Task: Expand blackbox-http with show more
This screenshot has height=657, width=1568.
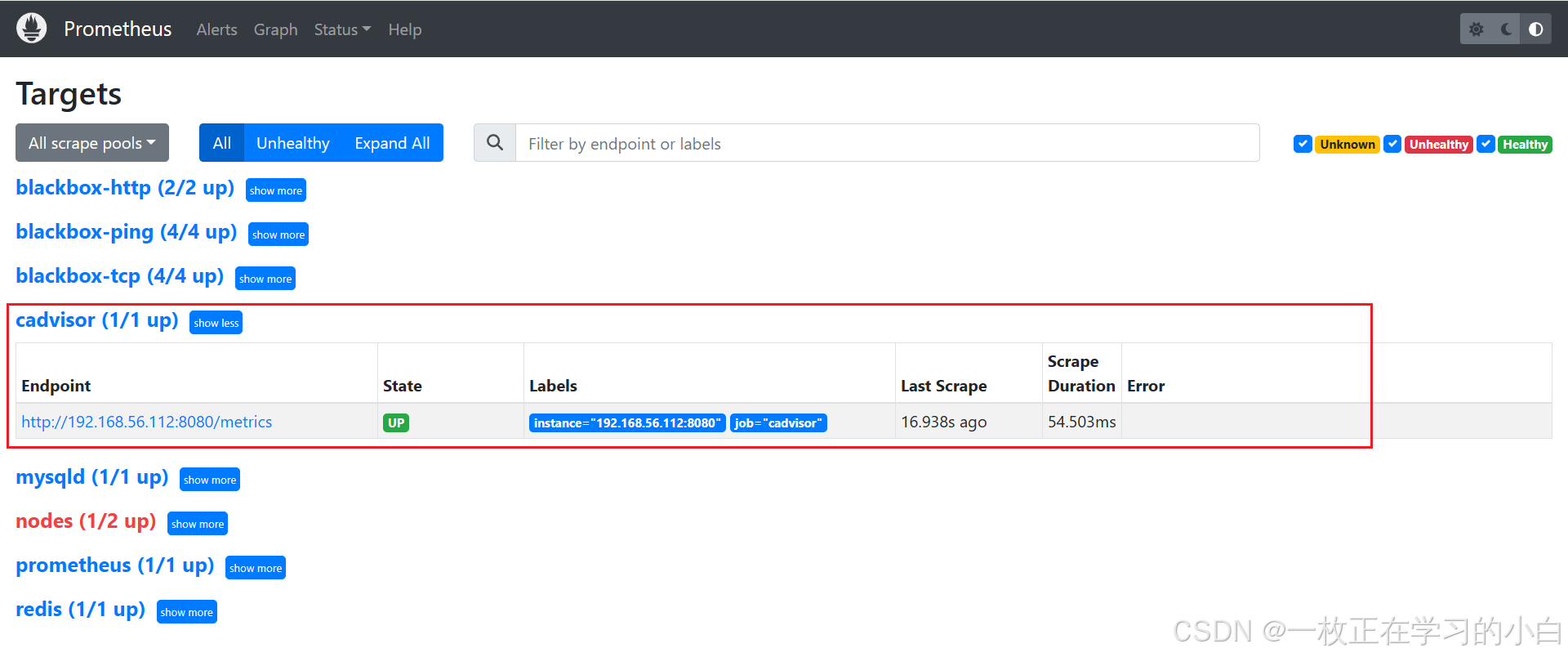Action: point(276,190)
